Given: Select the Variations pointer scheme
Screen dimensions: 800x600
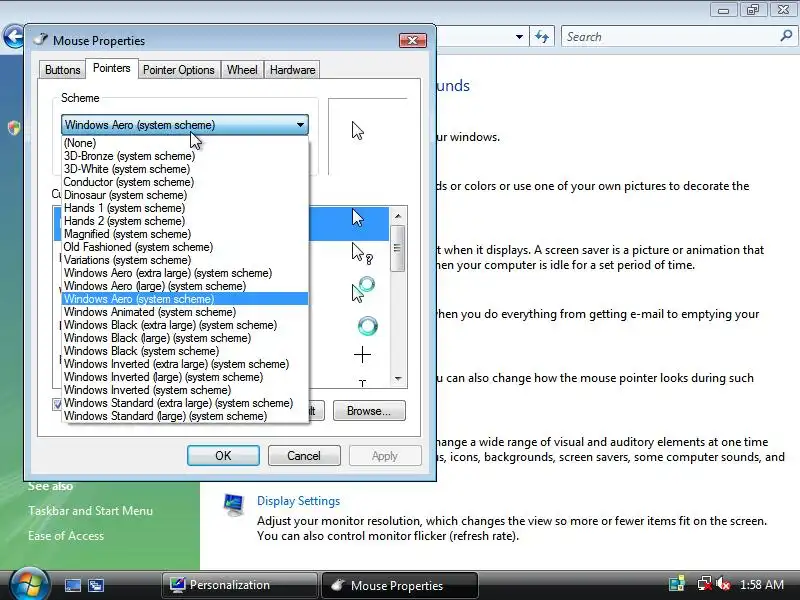Looking at the screenshot, I should click(185, 260).
